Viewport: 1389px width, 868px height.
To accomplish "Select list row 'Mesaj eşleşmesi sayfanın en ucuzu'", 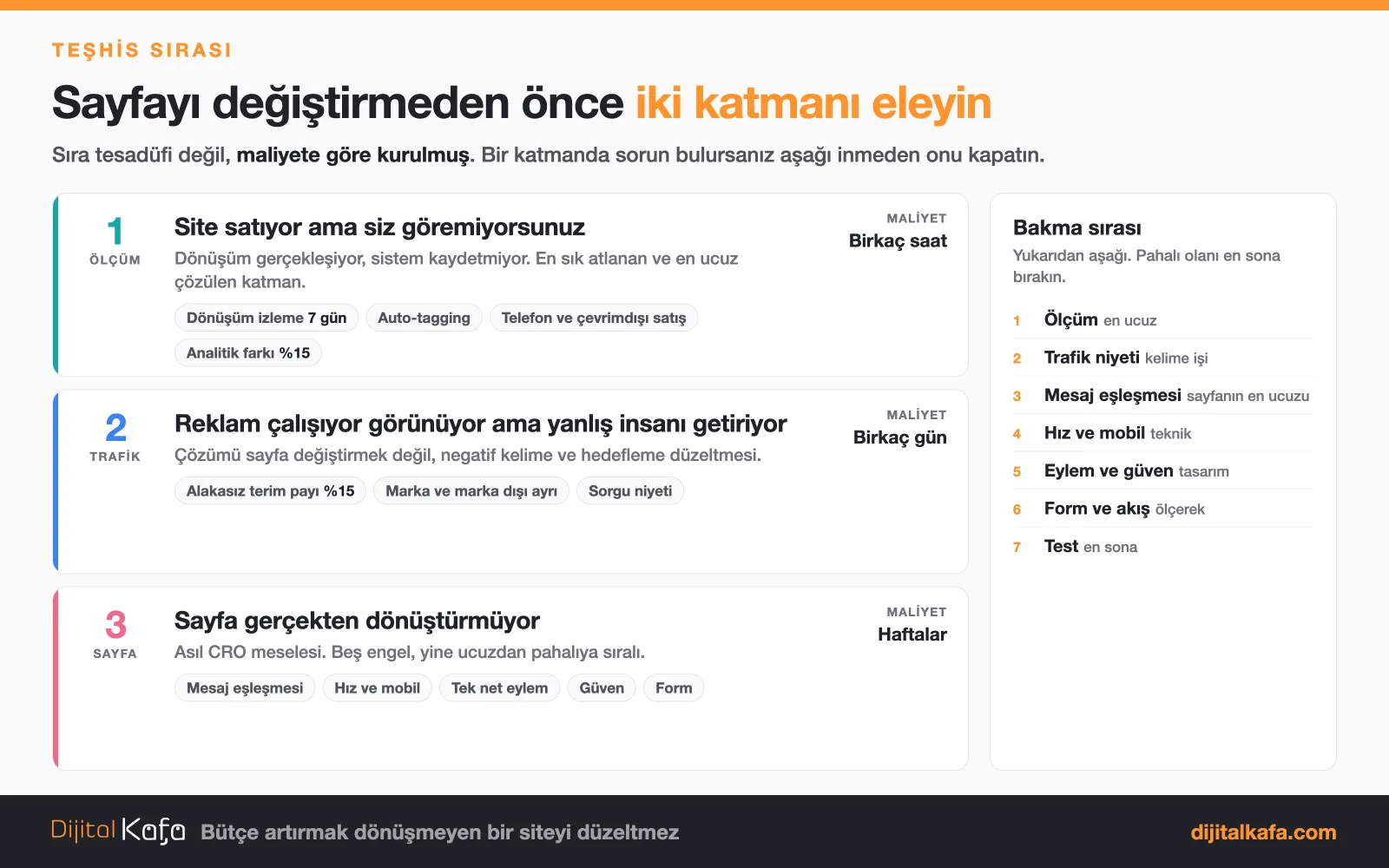I will pos(1162,395).
